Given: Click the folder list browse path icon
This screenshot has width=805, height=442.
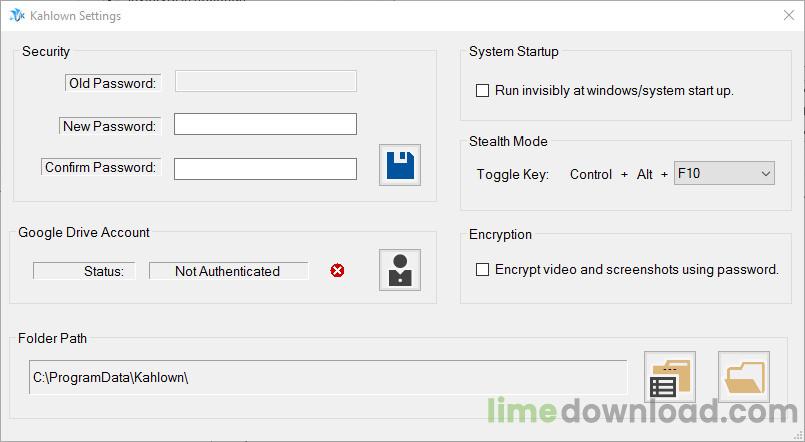Looking at the screenshot, I should [x=669, y=377].
